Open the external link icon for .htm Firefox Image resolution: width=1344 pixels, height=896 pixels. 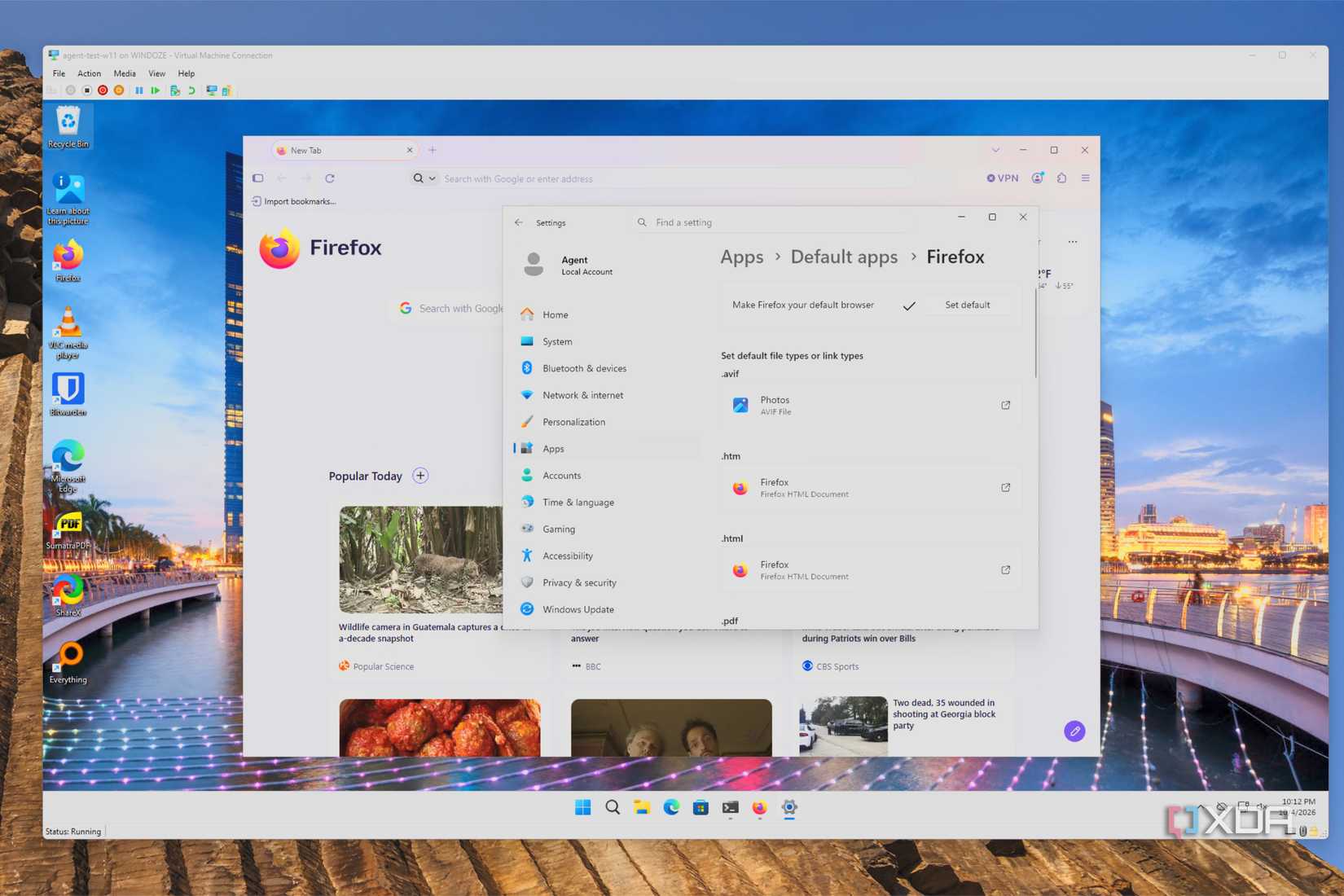1005,487
